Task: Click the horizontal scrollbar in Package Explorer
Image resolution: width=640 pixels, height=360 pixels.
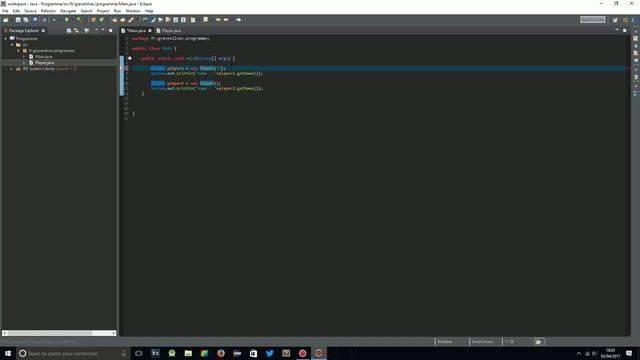Action: (59, 333)
